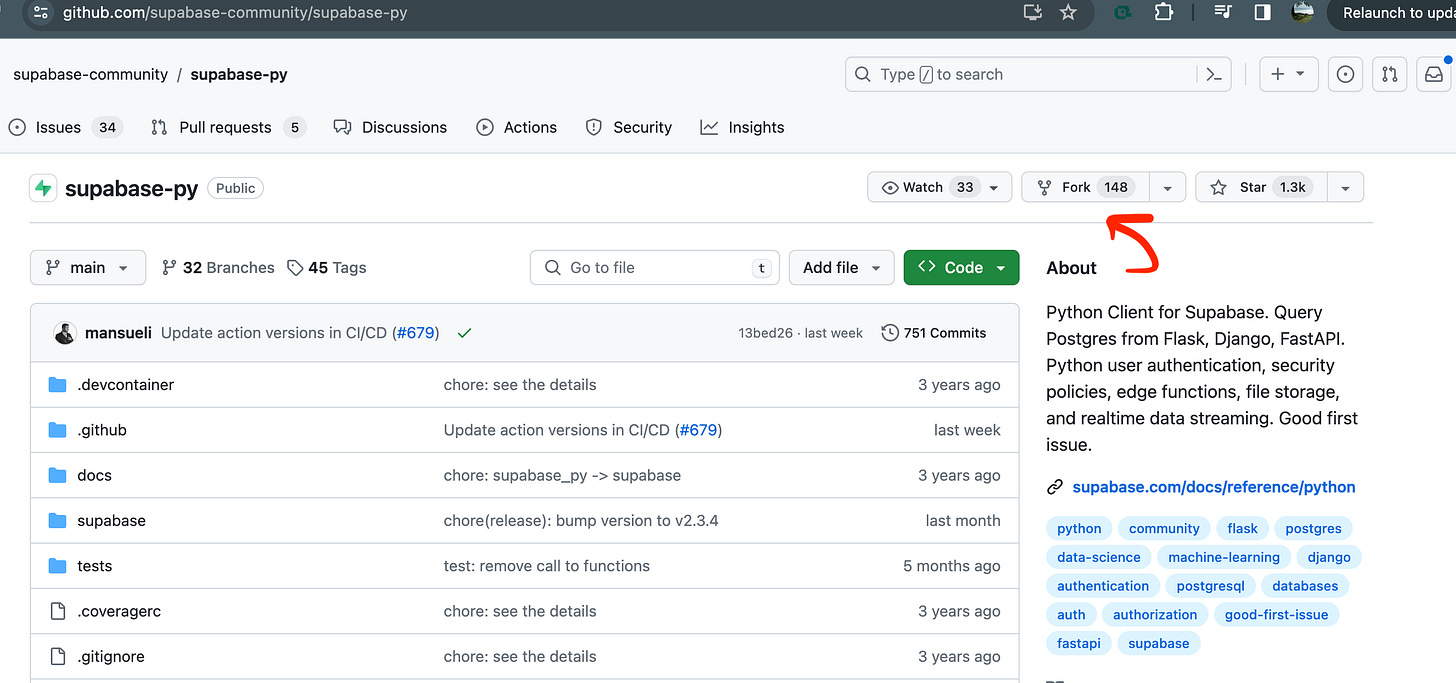Image resolution: width=1456 pixels, height=683 pixels.
Task: Open the GitHub issues icon in header
Action: coord(1346,74)
